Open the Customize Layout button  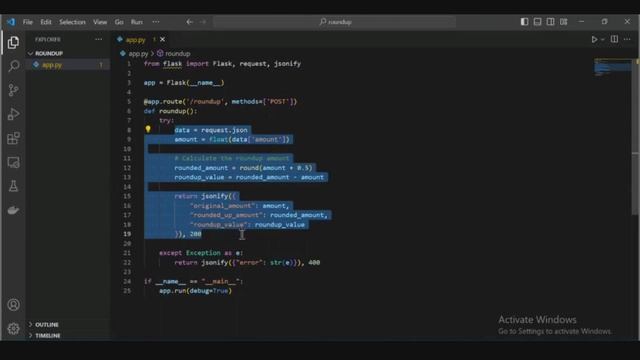click(564, 22)
